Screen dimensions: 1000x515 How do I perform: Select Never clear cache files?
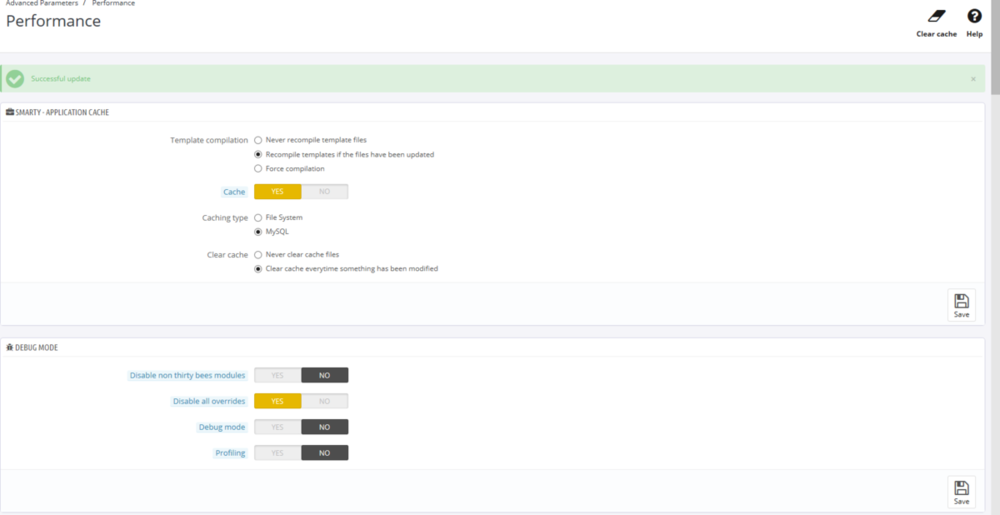(x=258, y=255)
